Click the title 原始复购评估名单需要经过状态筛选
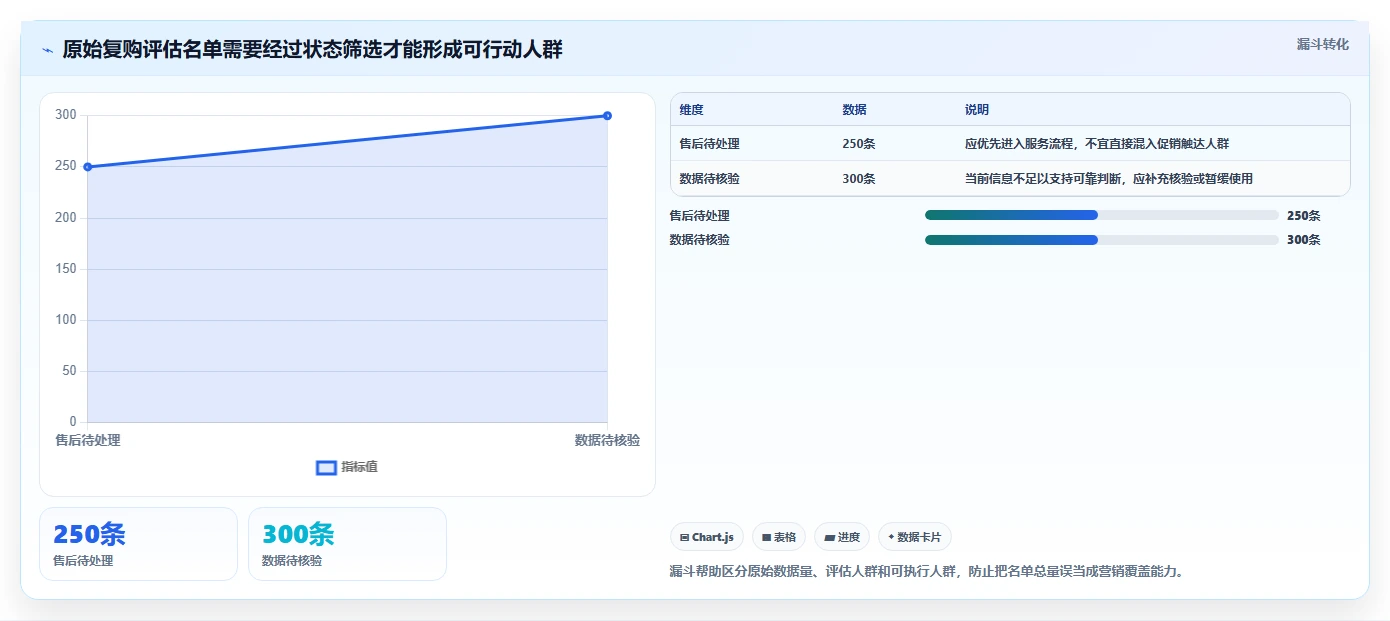The width and height of the screenshot is (1390, 621). [312, 50]
